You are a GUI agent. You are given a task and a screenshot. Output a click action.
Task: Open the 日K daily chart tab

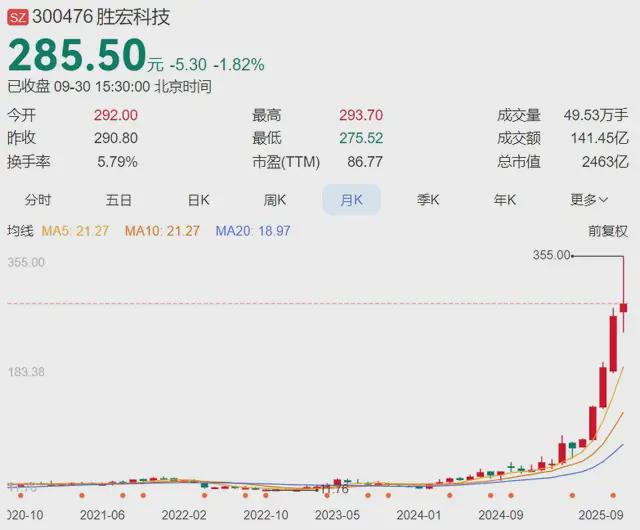click(198, 200)
